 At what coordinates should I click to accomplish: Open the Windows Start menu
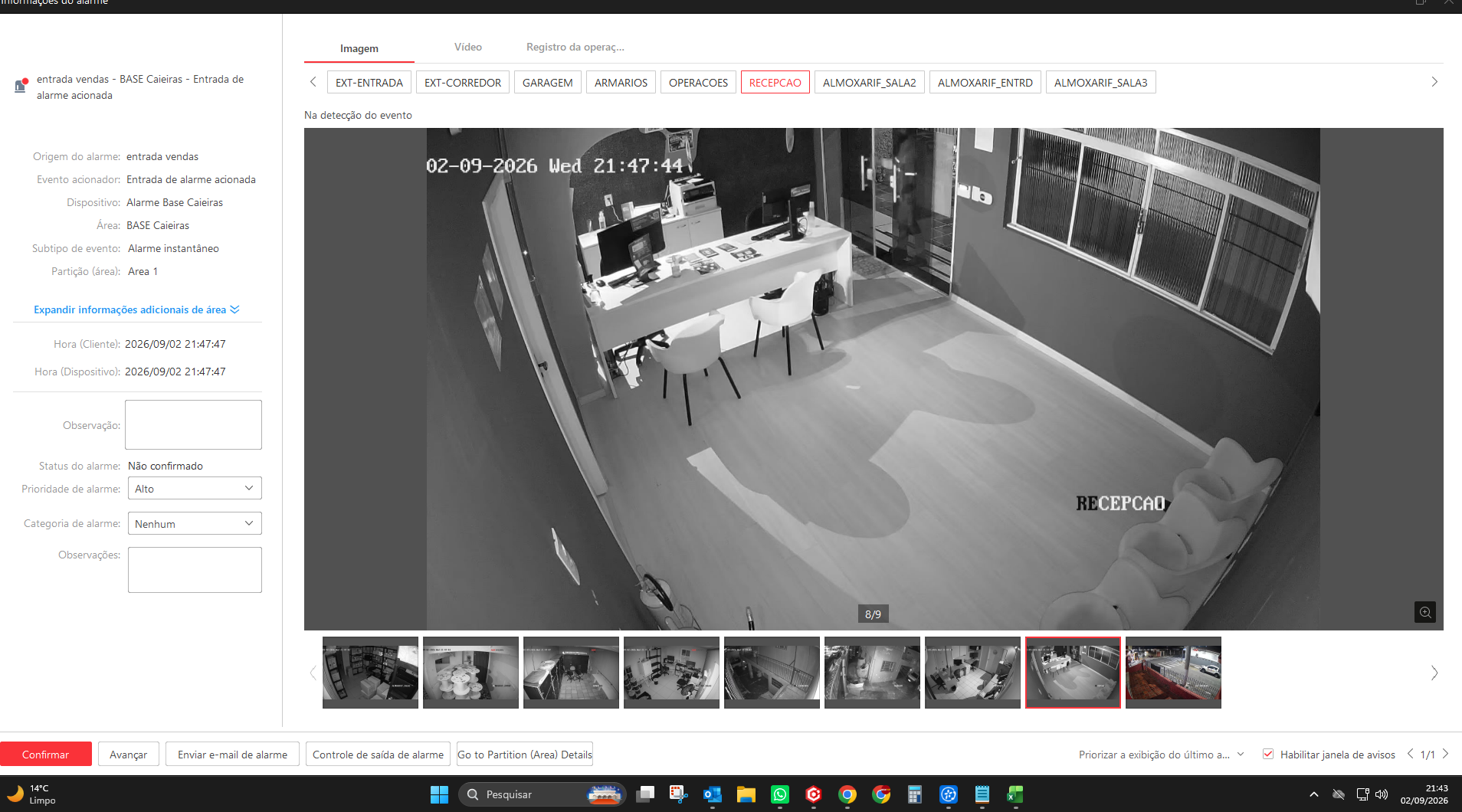(x=439, y=794)
